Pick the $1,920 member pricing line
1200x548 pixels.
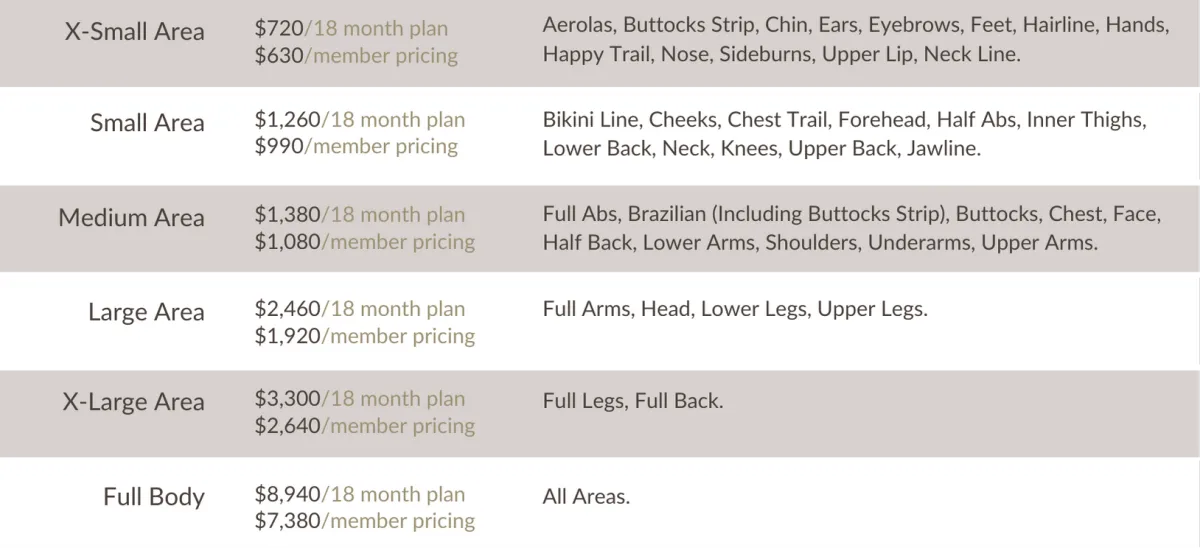[365, 336]
